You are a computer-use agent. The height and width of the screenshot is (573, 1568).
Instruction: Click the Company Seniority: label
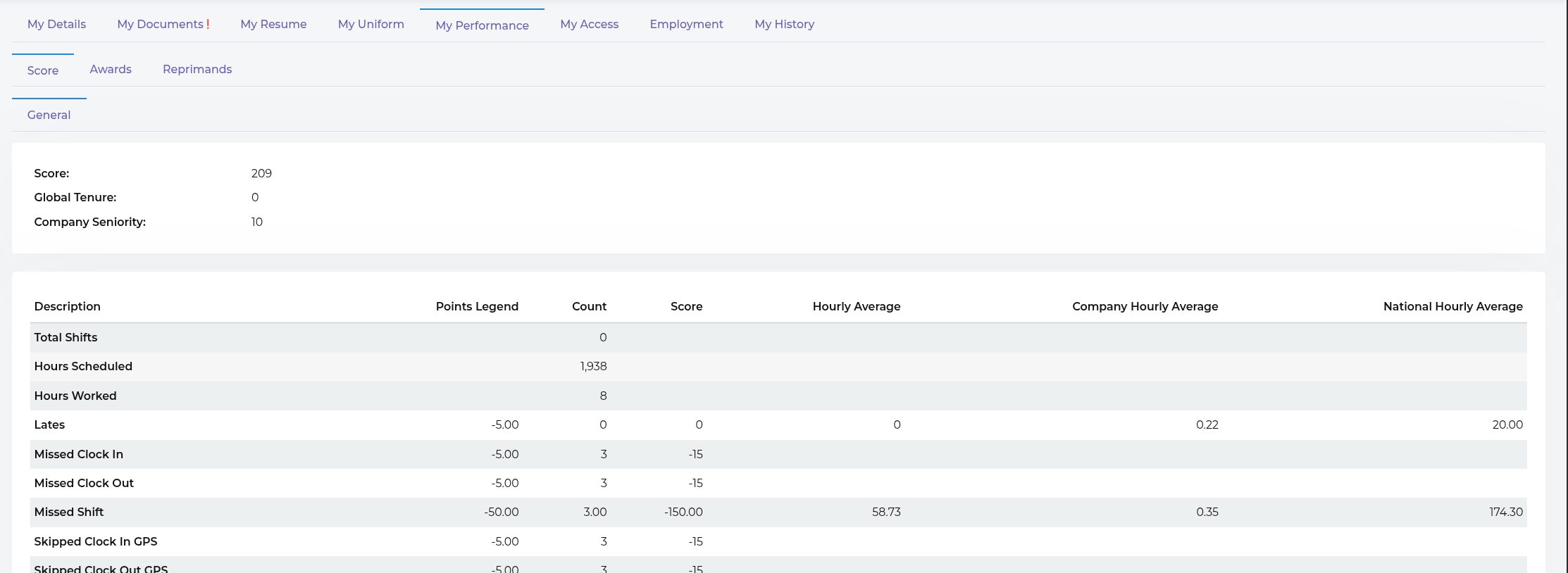(90, 222)
